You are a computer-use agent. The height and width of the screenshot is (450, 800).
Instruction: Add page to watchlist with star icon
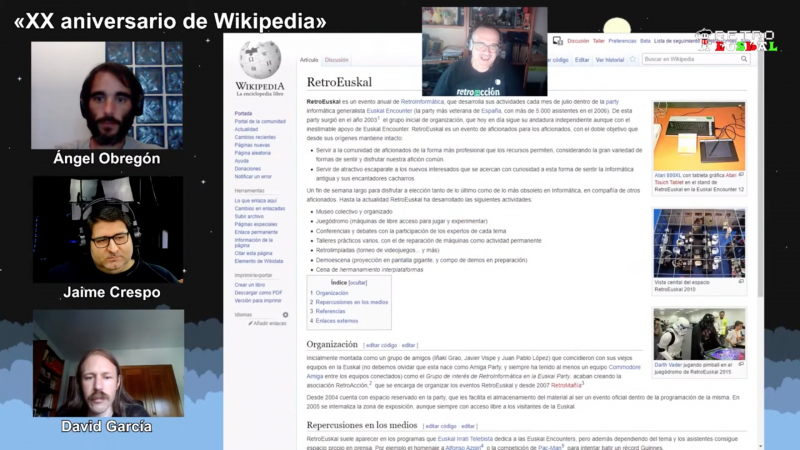pos(633,59)
